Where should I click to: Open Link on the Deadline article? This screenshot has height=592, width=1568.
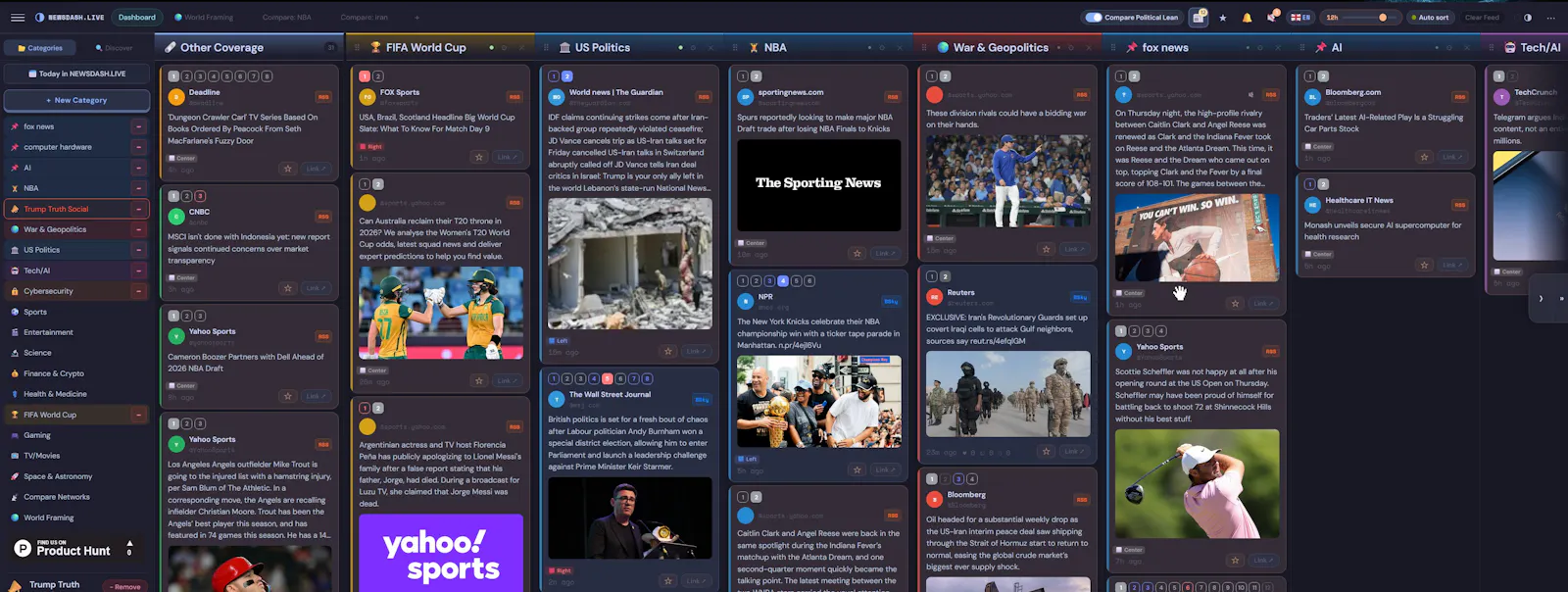point(315,169)
